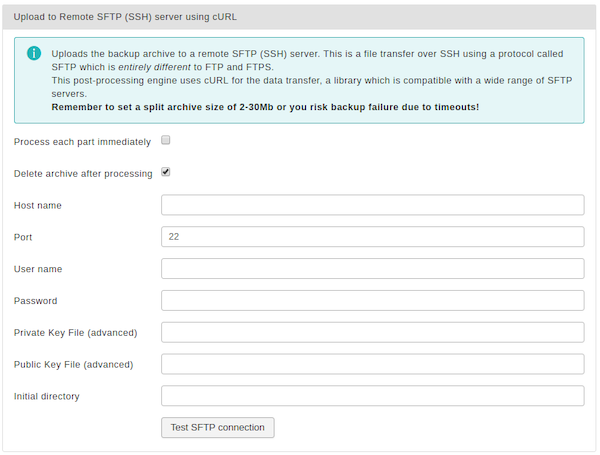Focus the Host name field

point(372,205)
